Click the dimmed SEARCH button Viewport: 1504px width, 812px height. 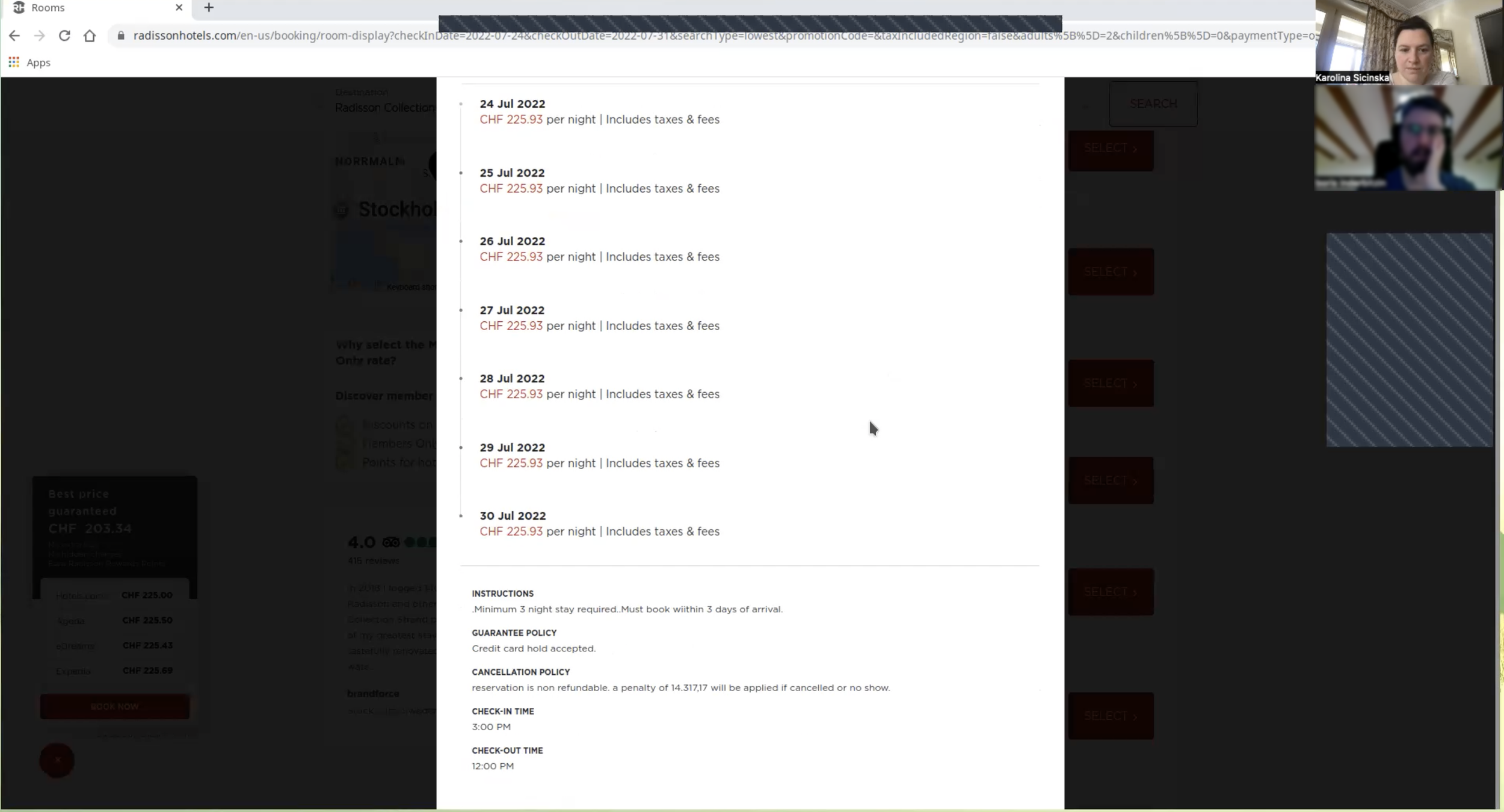pos(1153,103)
